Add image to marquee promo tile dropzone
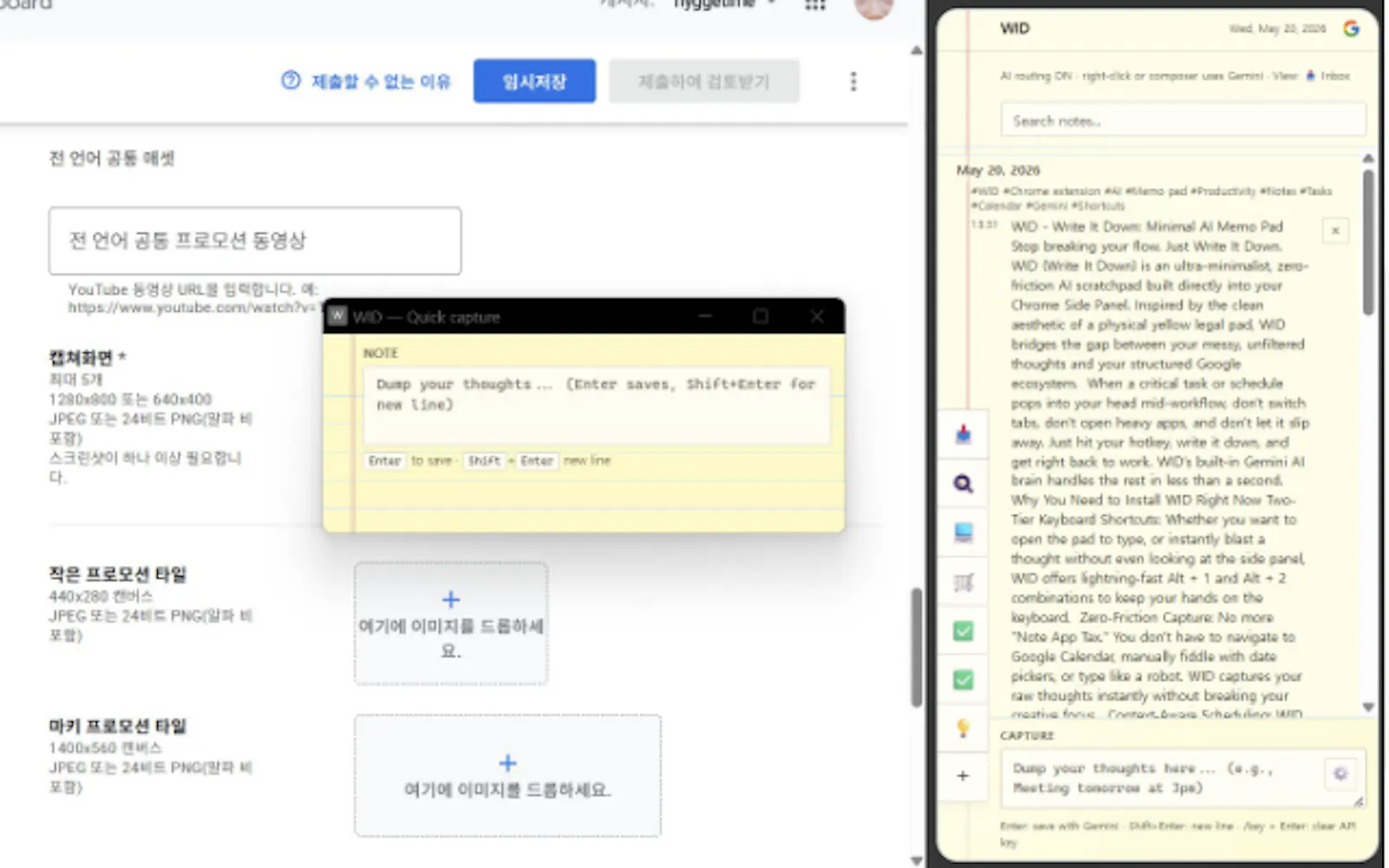The height and width of the screenshot is (868, 1389). tap(507, 775)
